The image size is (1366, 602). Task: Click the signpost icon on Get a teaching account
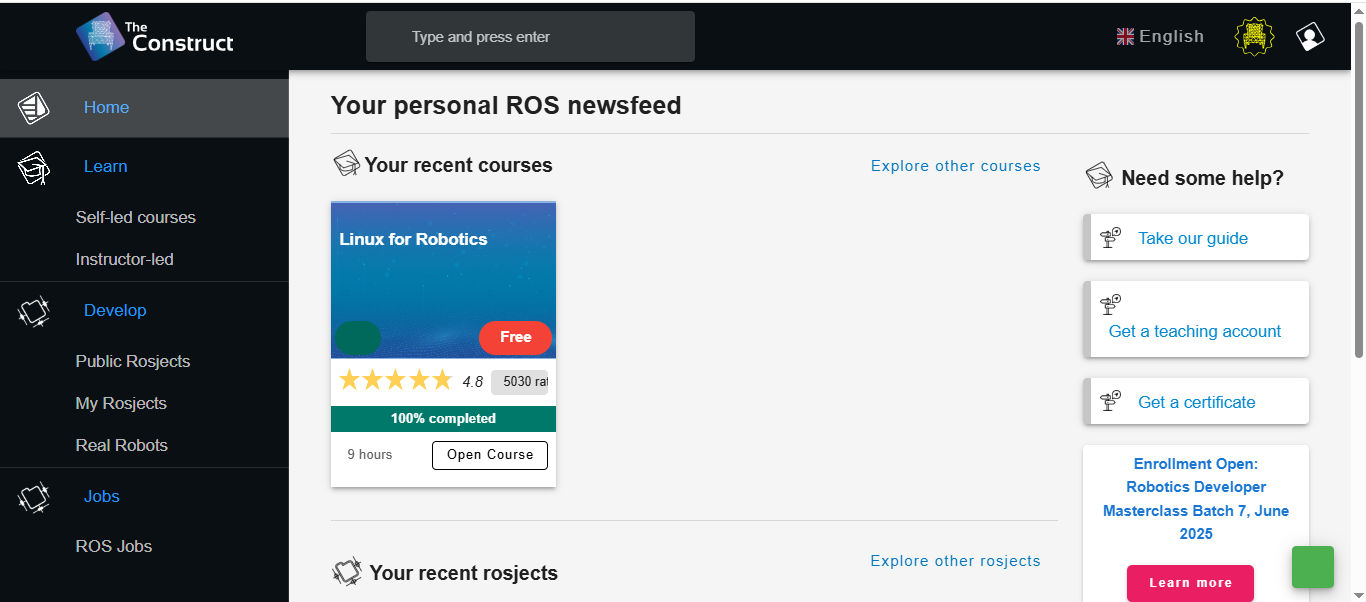pyautogui.click(x=1110, y=304)
